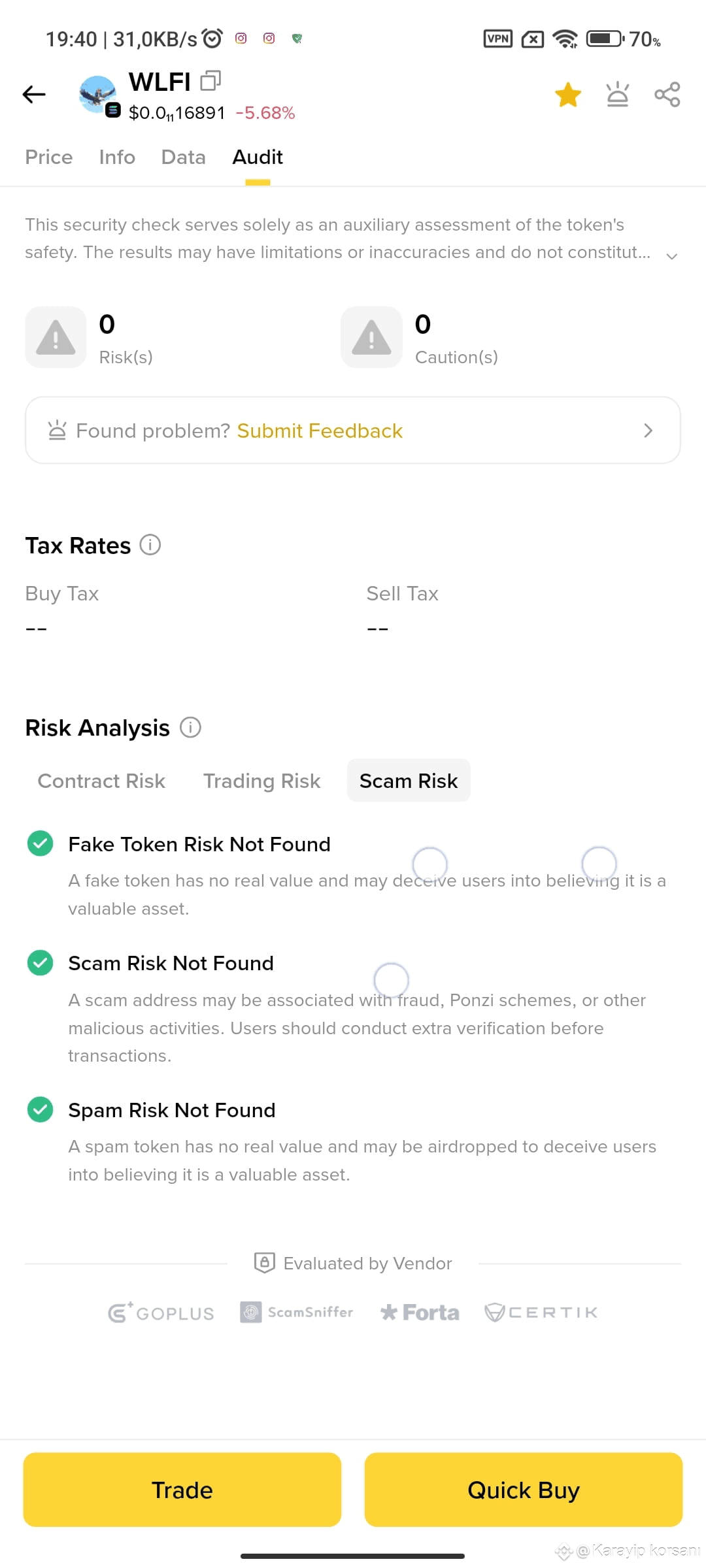Tap the share icon
Screen dimensions: 706x1568
point(667,95)
